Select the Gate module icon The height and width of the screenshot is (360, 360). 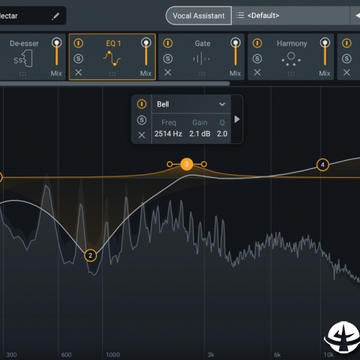[x=202, y=59]
